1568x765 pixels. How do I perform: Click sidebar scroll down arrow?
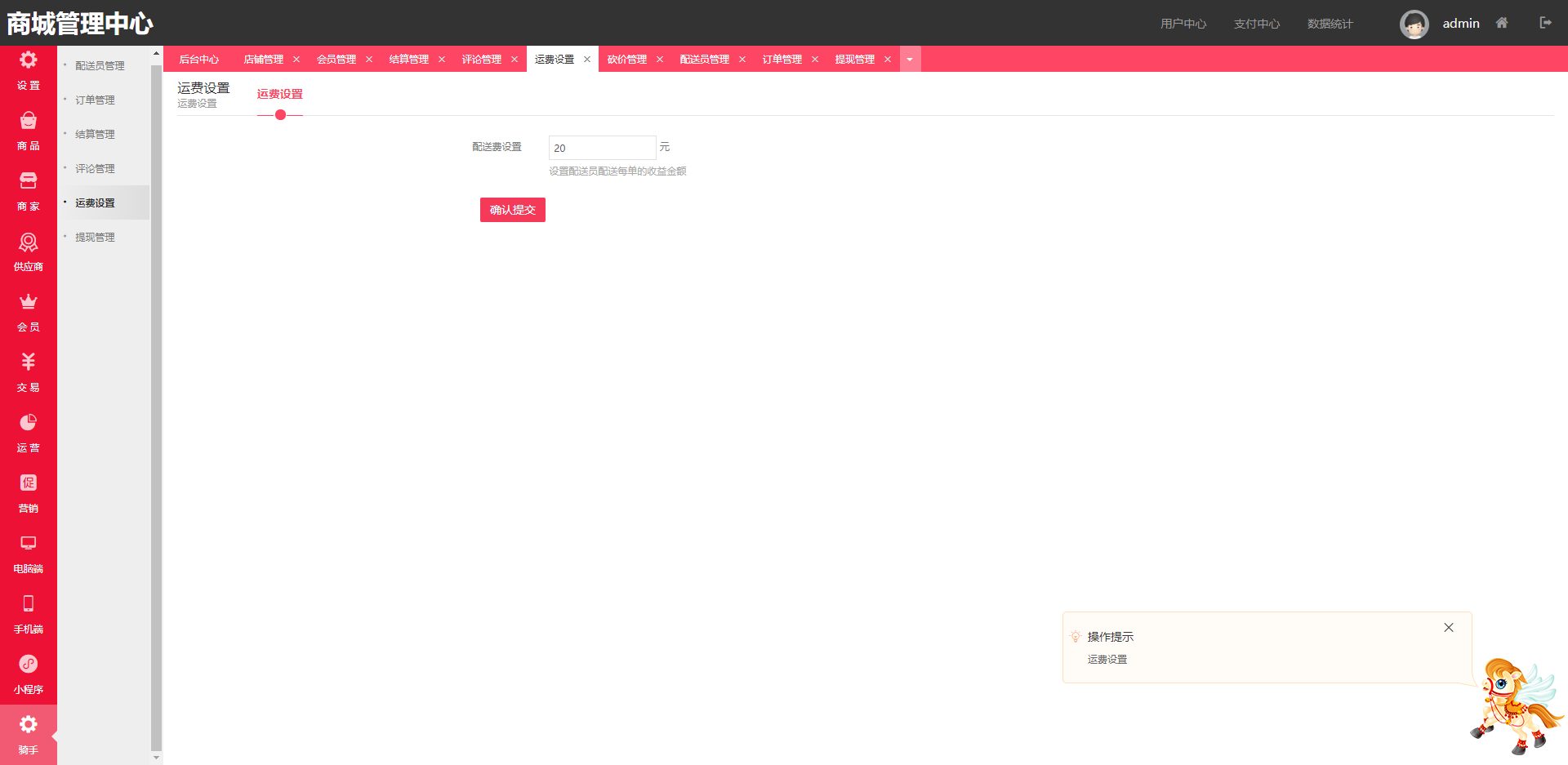(x=157, y=758)
